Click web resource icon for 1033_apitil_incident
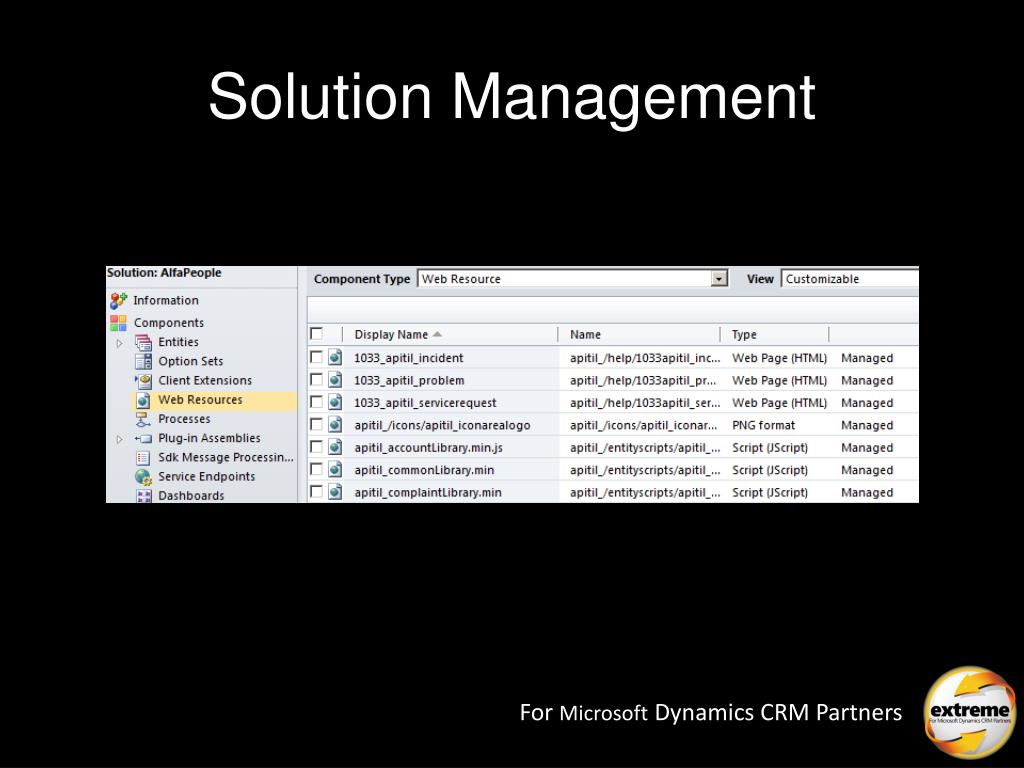 335,357
